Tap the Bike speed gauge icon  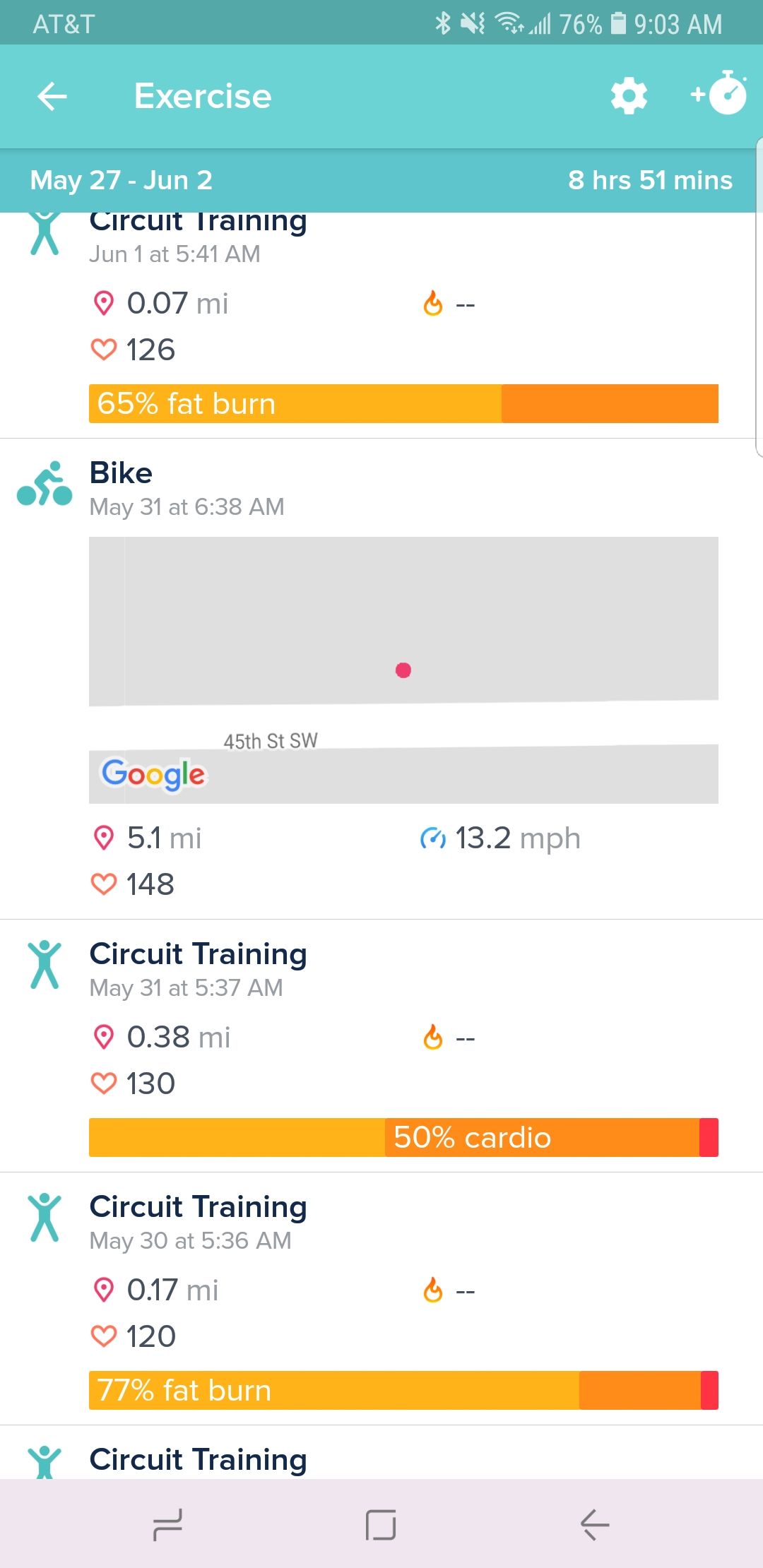tap(432, 838)
